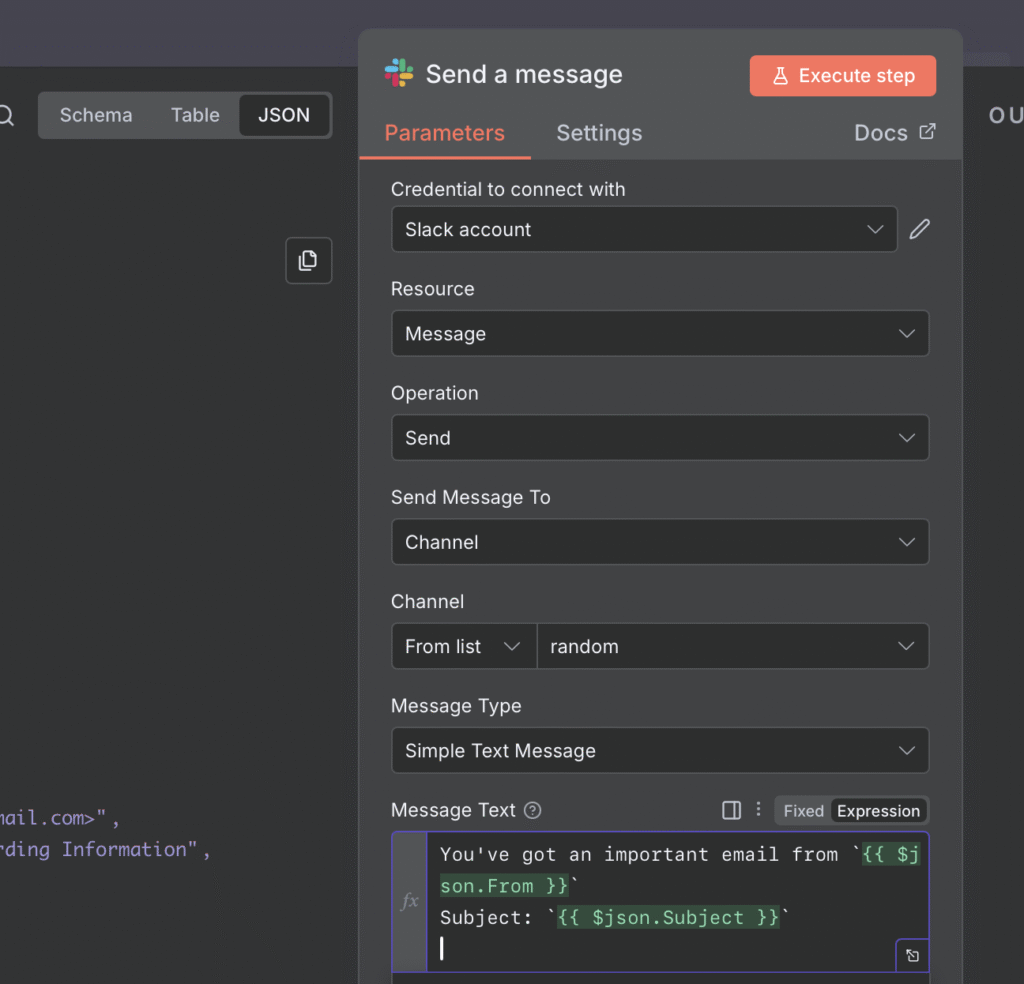Screen dimensions: 1024x984
Task: Click inside the Message Text expression editor
Action: pyautogui.click(x=677, y=902)
